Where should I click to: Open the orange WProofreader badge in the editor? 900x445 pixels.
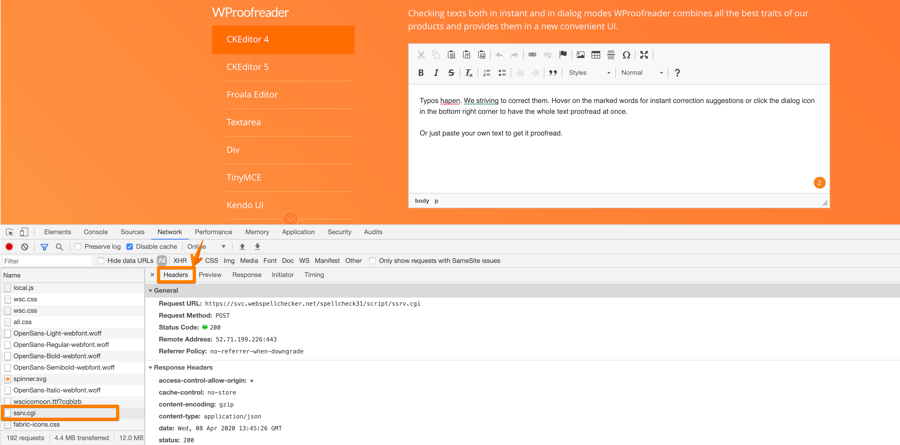point(819,183)
